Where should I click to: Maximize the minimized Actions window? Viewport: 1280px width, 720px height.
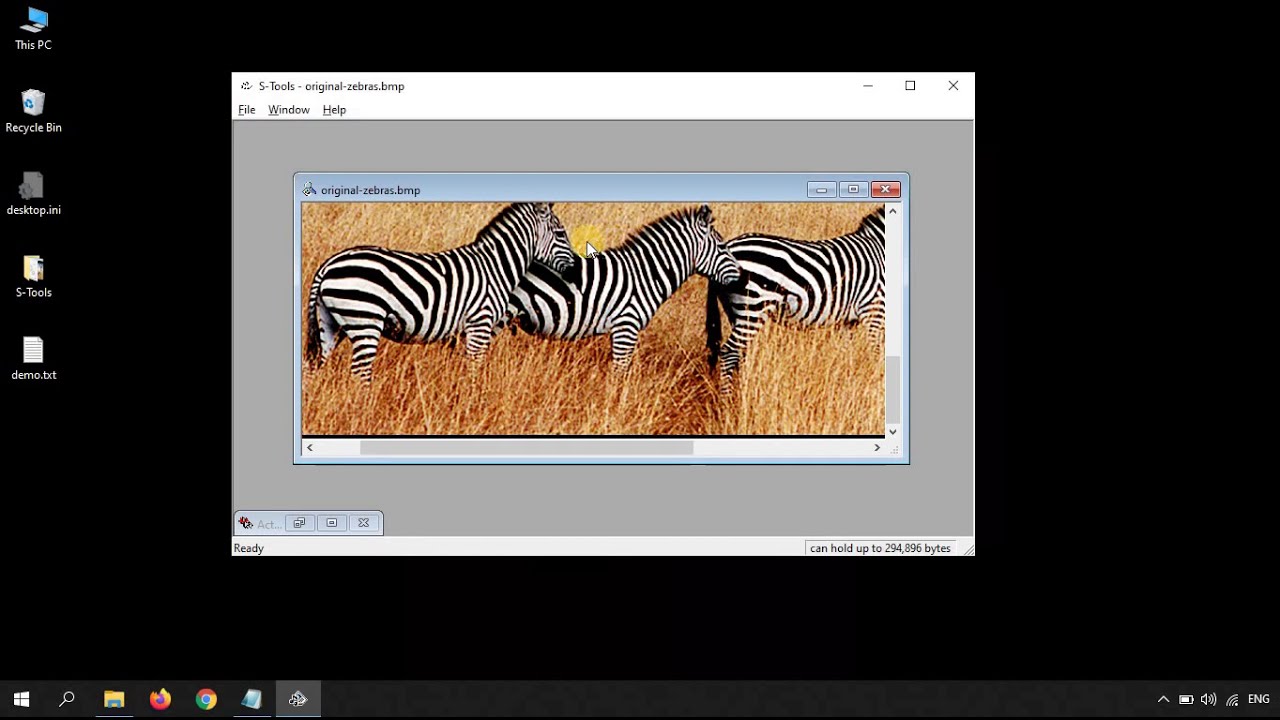coord(331,523)
